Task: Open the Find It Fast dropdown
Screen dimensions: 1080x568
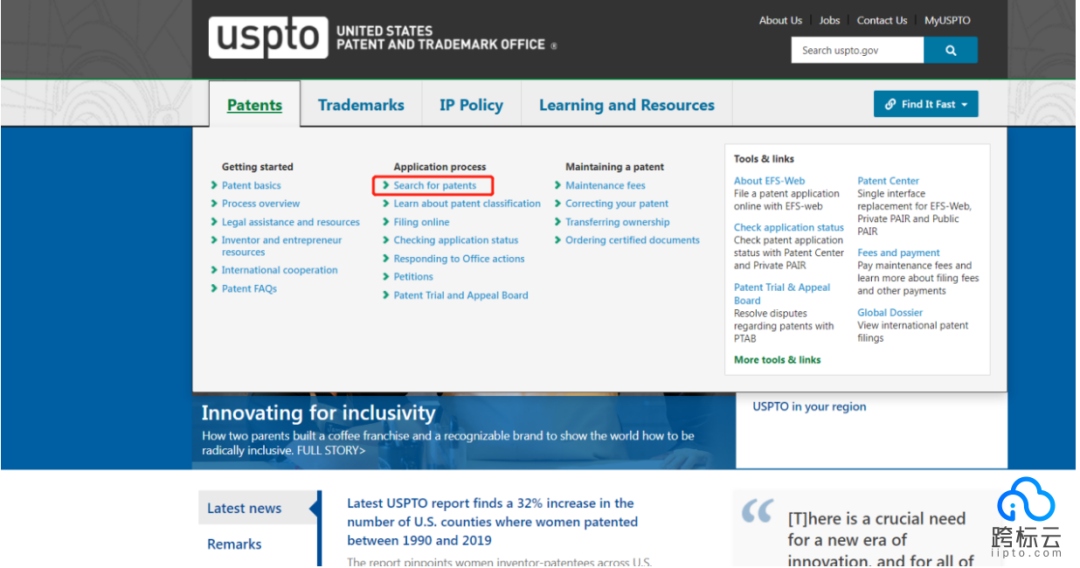Action: [x=926, y=104]
